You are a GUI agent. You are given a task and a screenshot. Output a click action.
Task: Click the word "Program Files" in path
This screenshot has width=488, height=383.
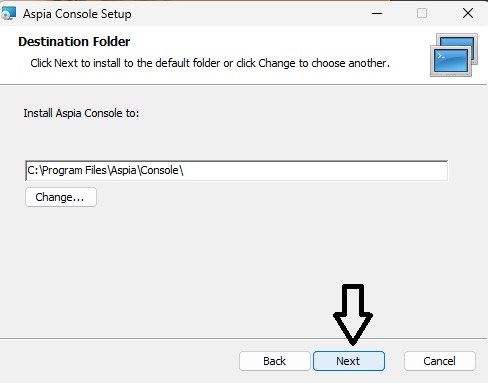[x=74, y=171]
